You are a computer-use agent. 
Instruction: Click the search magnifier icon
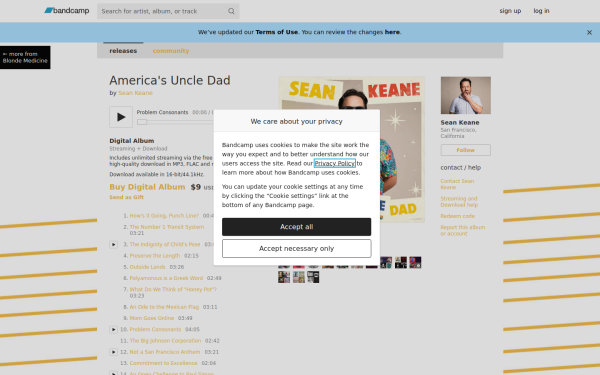[x=231, y=11]
